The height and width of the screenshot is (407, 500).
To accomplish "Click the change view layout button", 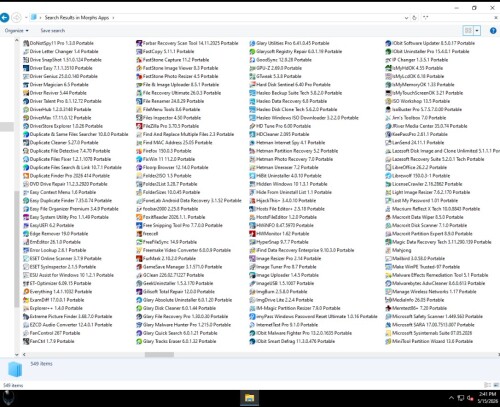I will 468,31.
